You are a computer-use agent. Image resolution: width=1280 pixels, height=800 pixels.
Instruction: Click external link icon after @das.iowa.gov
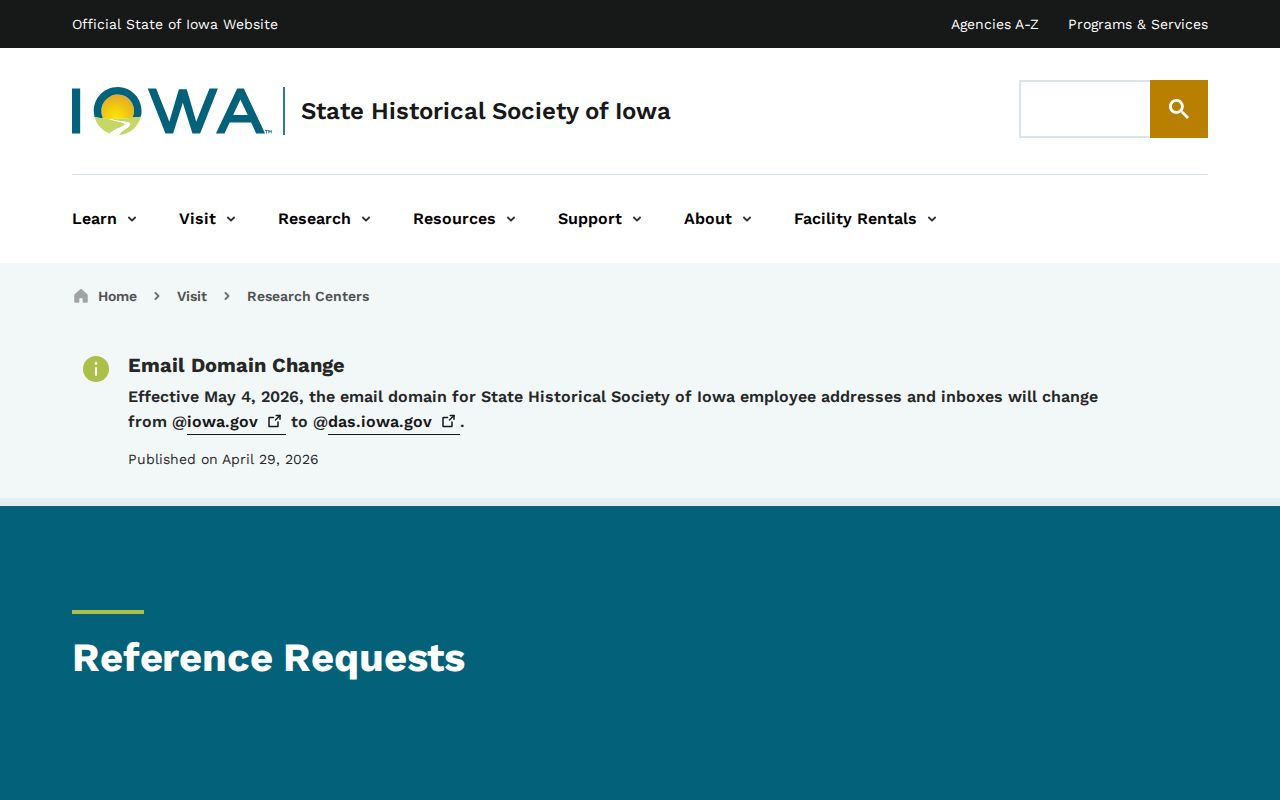click(449, 421)
